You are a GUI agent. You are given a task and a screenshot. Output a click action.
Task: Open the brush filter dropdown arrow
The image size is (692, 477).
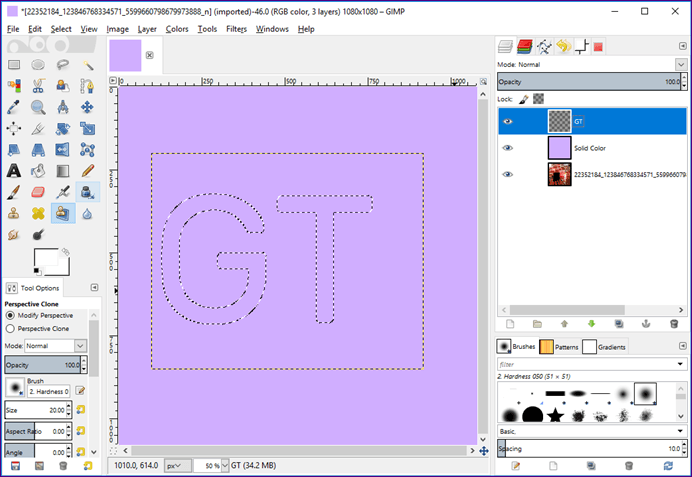[x=680, y=364]
